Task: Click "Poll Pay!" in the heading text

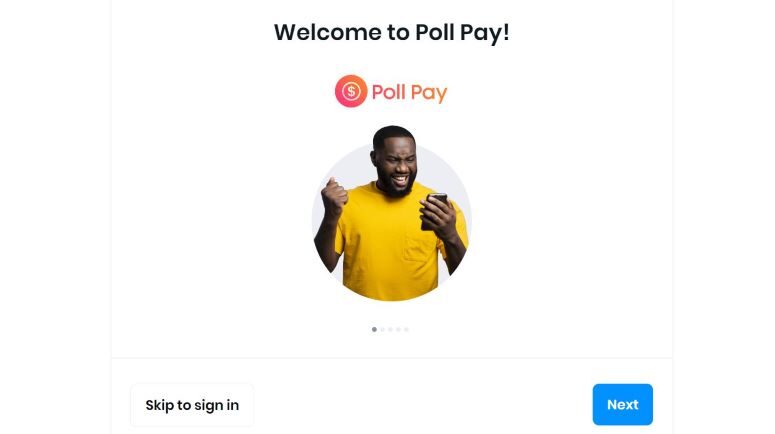Action: coord(462,34)
